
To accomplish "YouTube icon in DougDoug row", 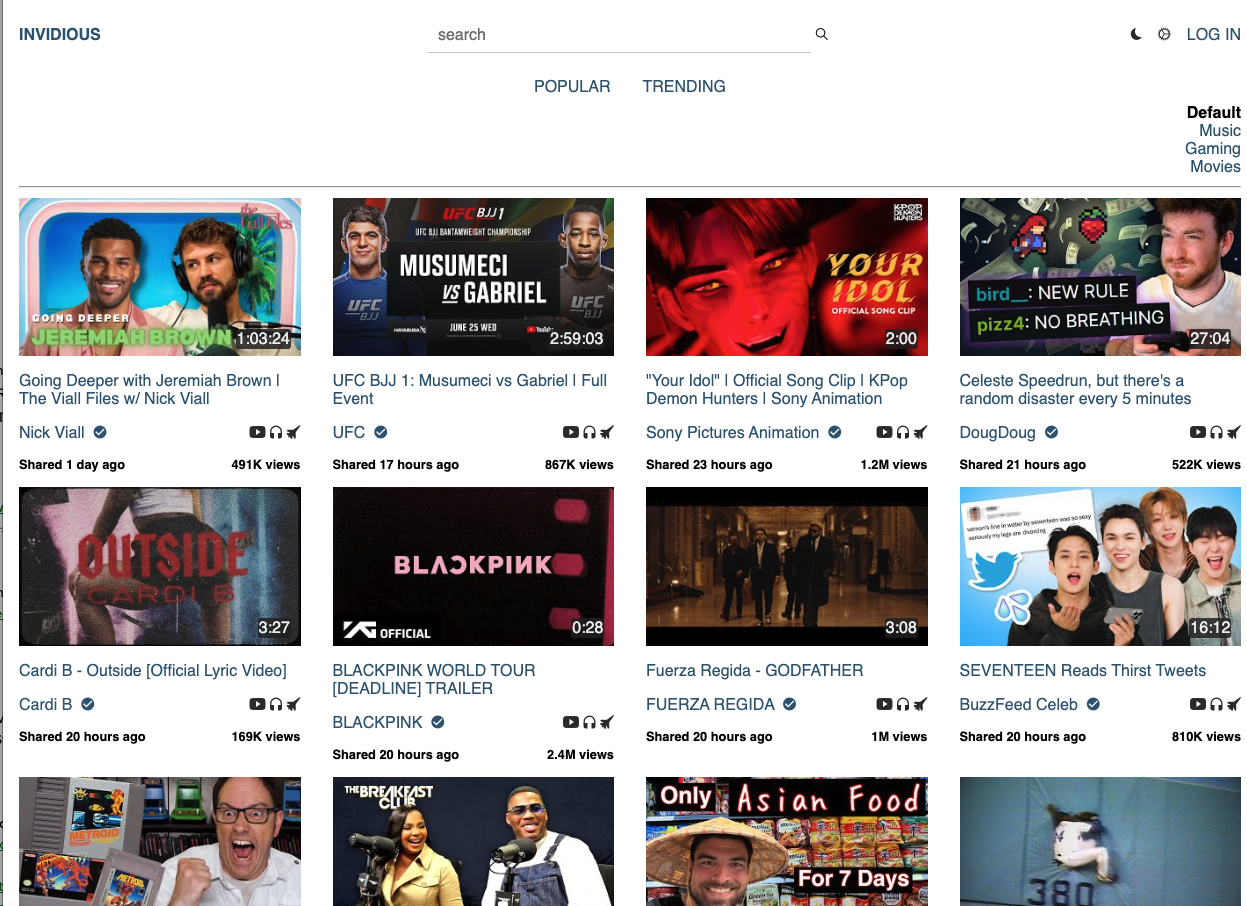I will coord(1198,432).
